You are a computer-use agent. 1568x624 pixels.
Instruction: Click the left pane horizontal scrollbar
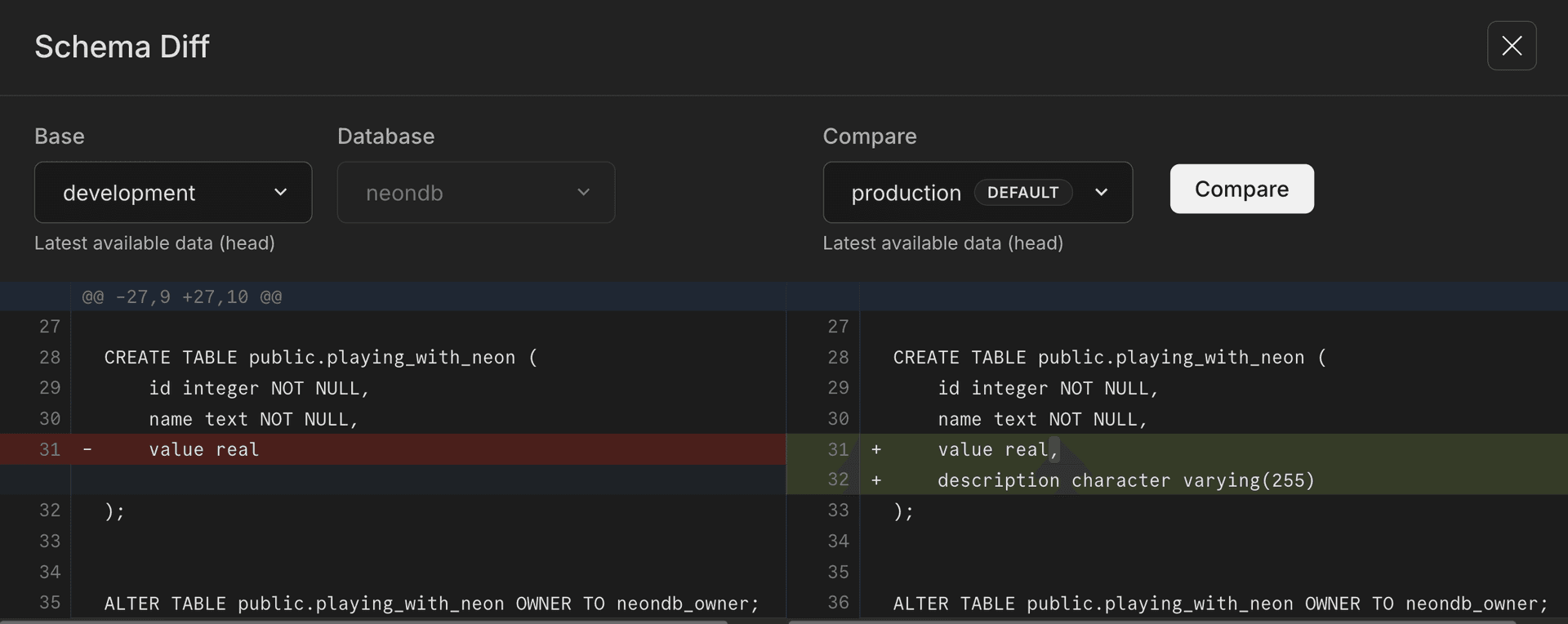coord(363,622)
